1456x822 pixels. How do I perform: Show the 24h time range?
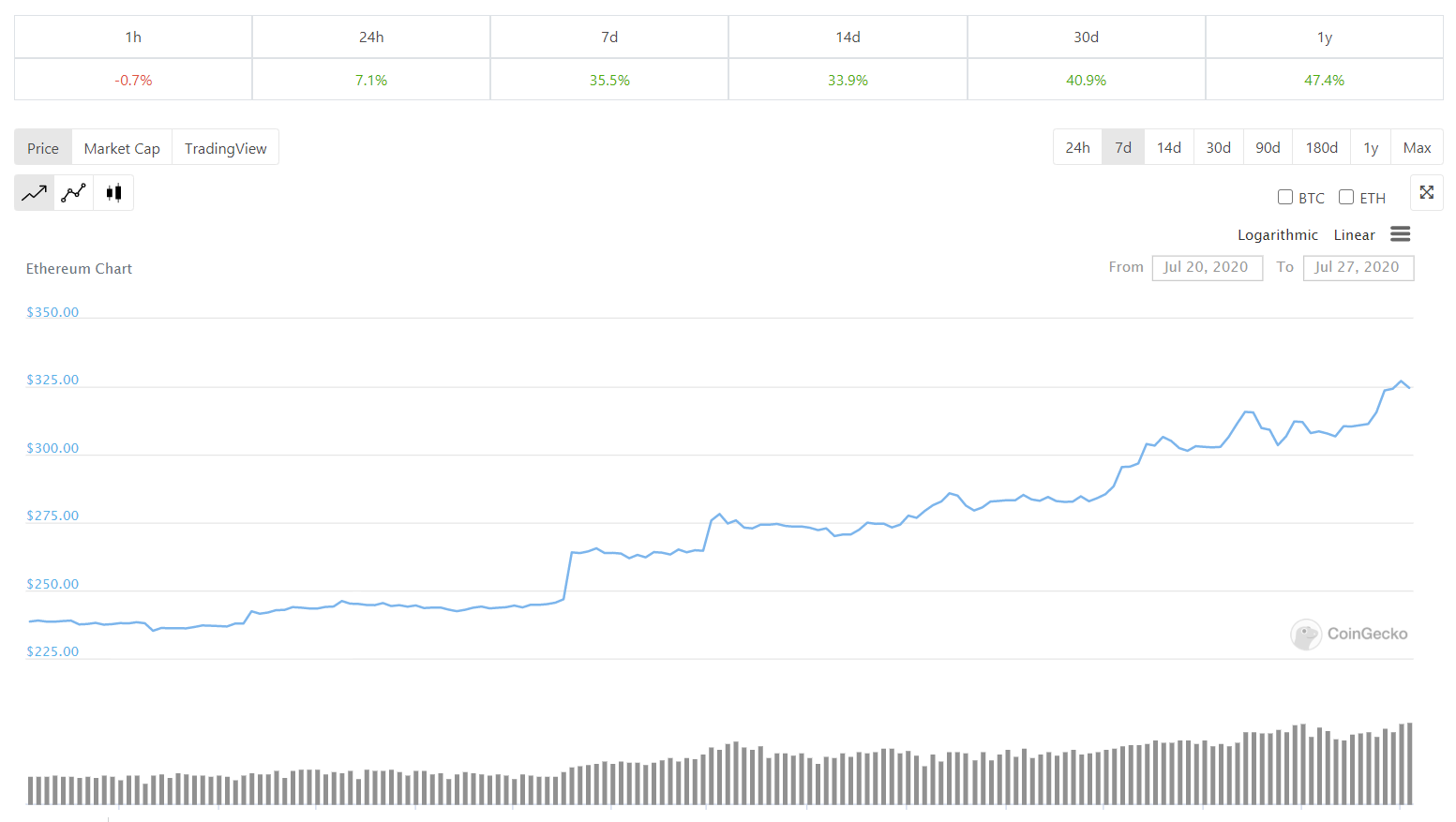point(1077,148)
